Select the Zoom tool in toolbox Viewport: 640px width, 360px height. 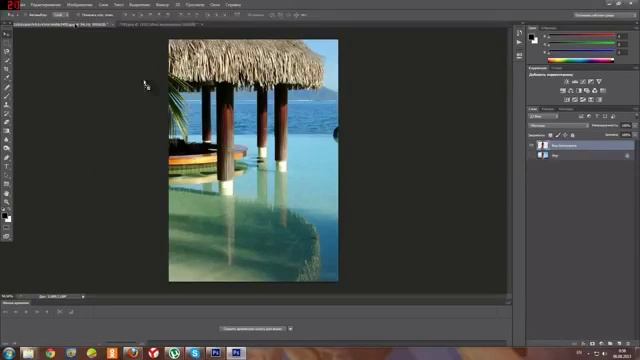(7, 202)
